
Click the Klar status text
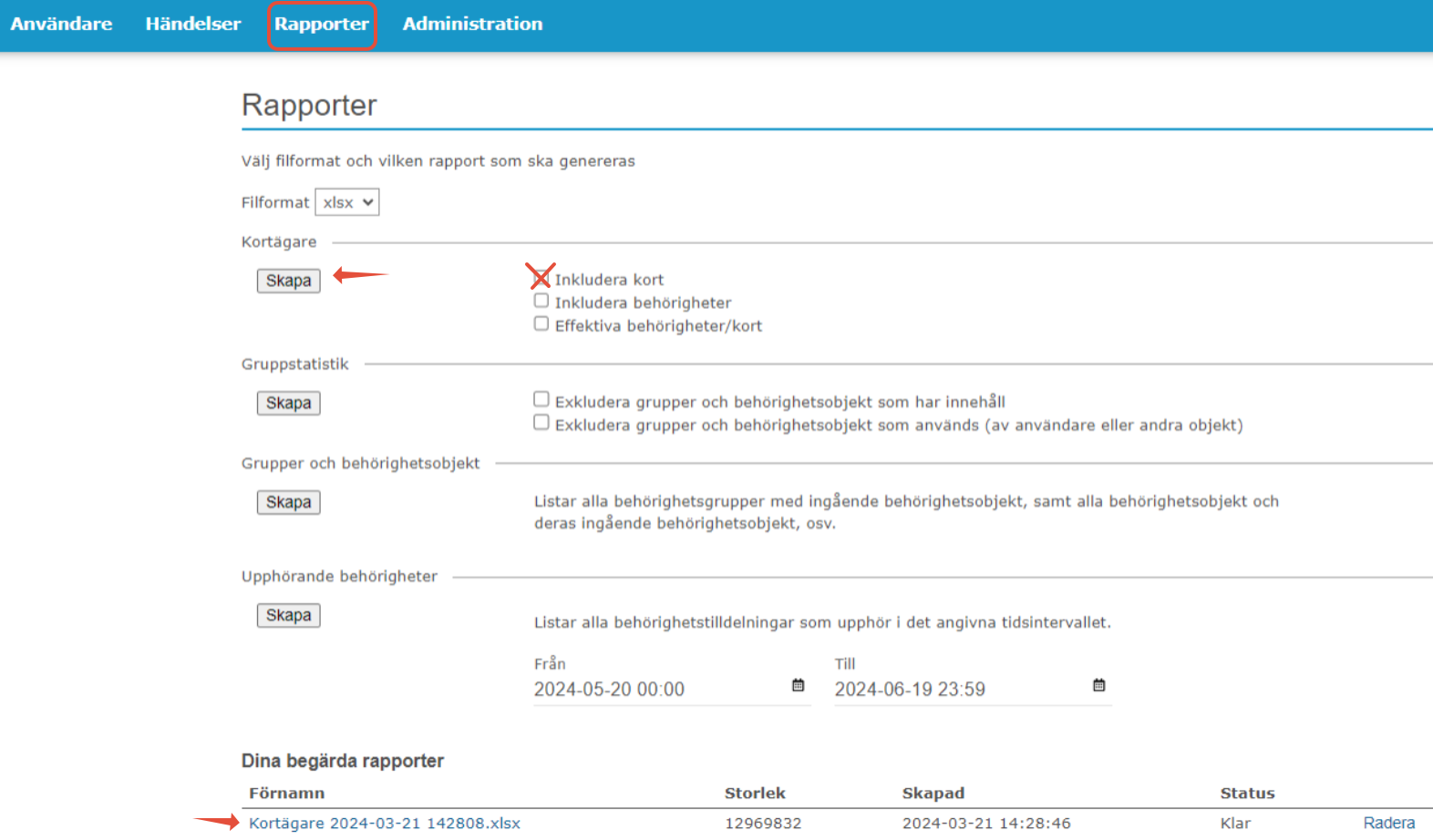(x=1236, y=823)
